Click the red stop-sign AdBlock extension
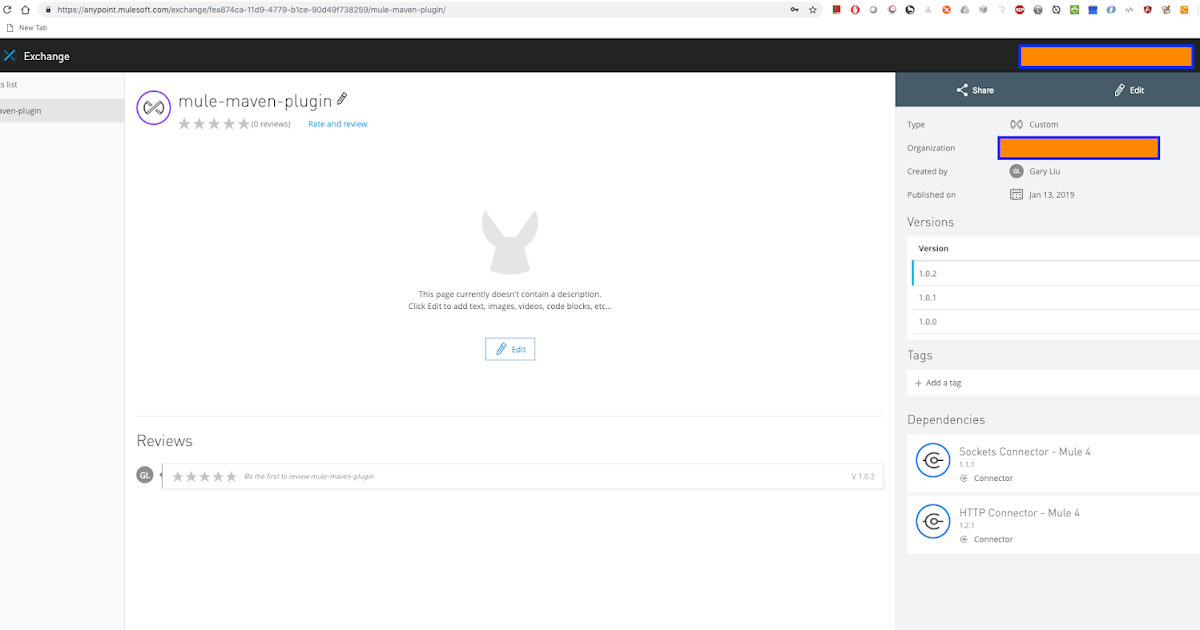 tap(1019, 9)
